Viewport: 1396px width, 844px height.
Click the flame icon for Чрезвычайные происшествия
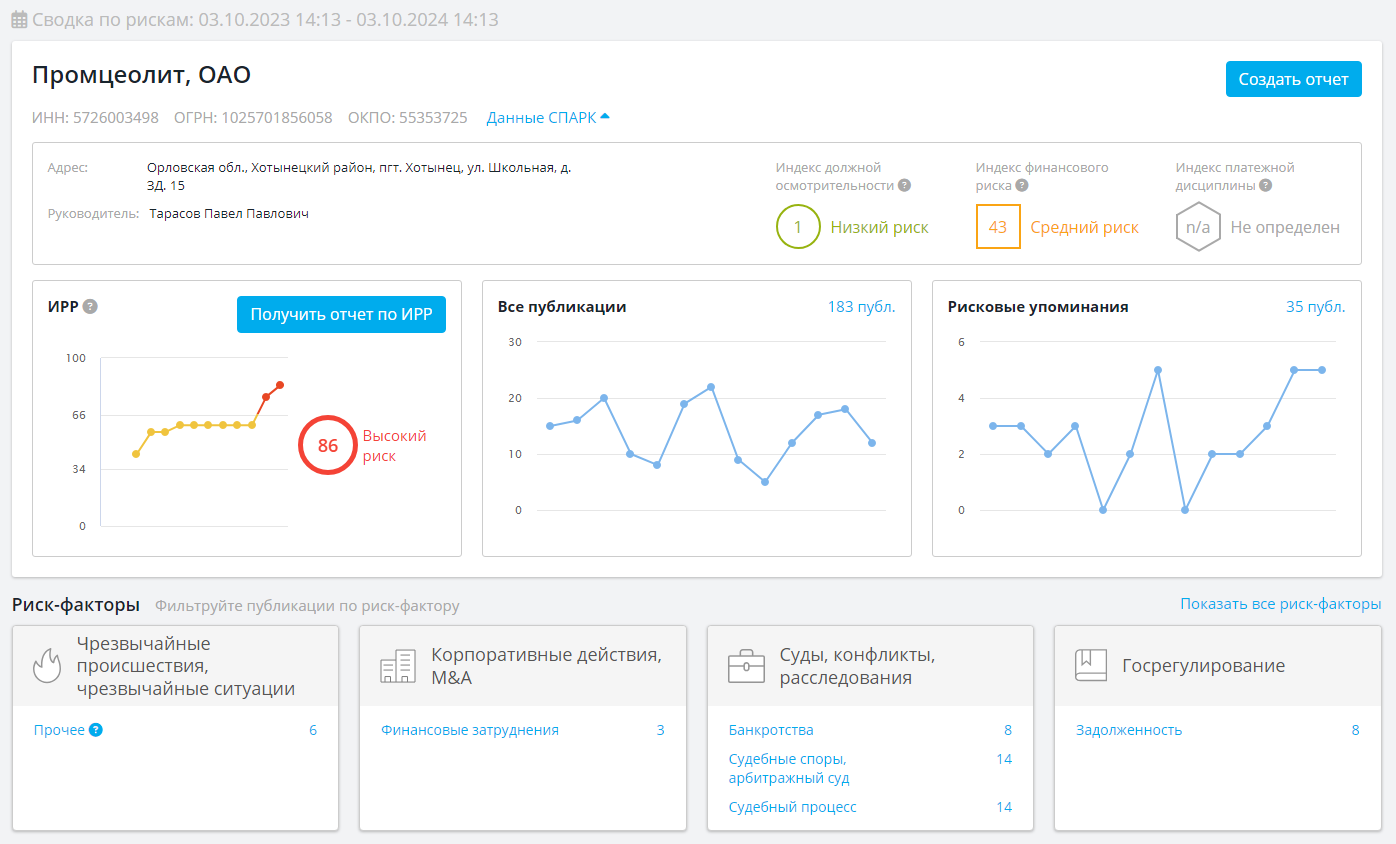pos(47,666)
